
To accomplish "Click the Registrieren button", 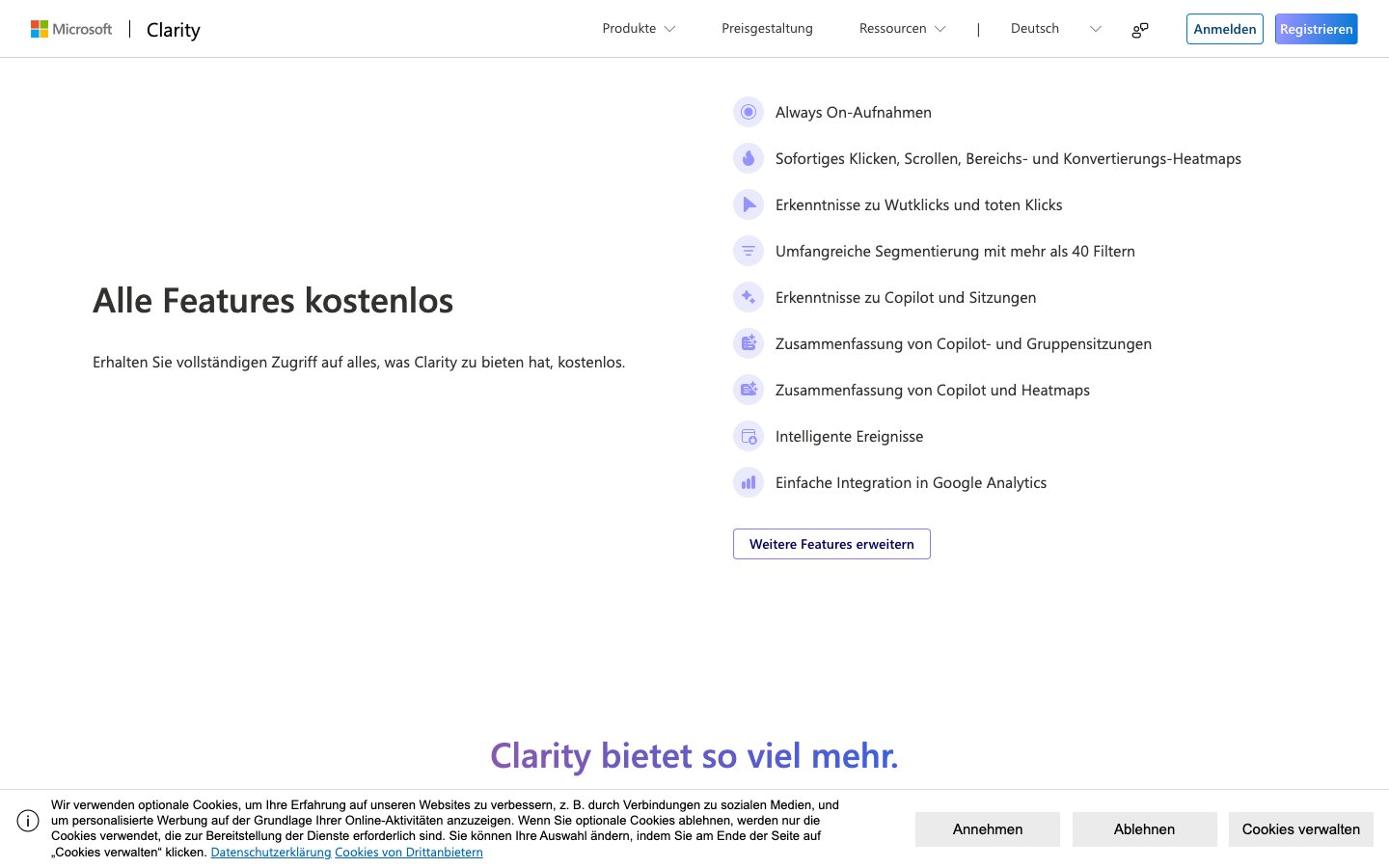I will pyautogui.click(x=1316, y=29).
